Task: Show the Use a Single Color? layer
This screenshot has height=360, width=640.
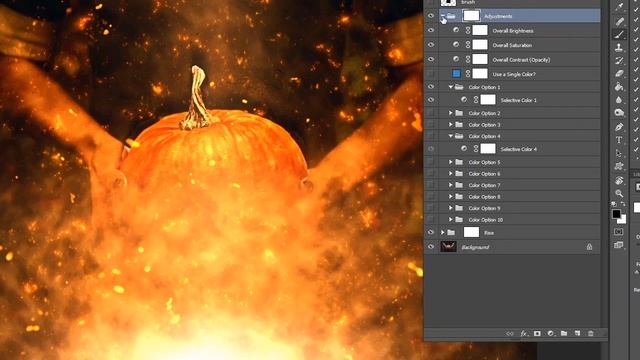Action: point(431,73)
